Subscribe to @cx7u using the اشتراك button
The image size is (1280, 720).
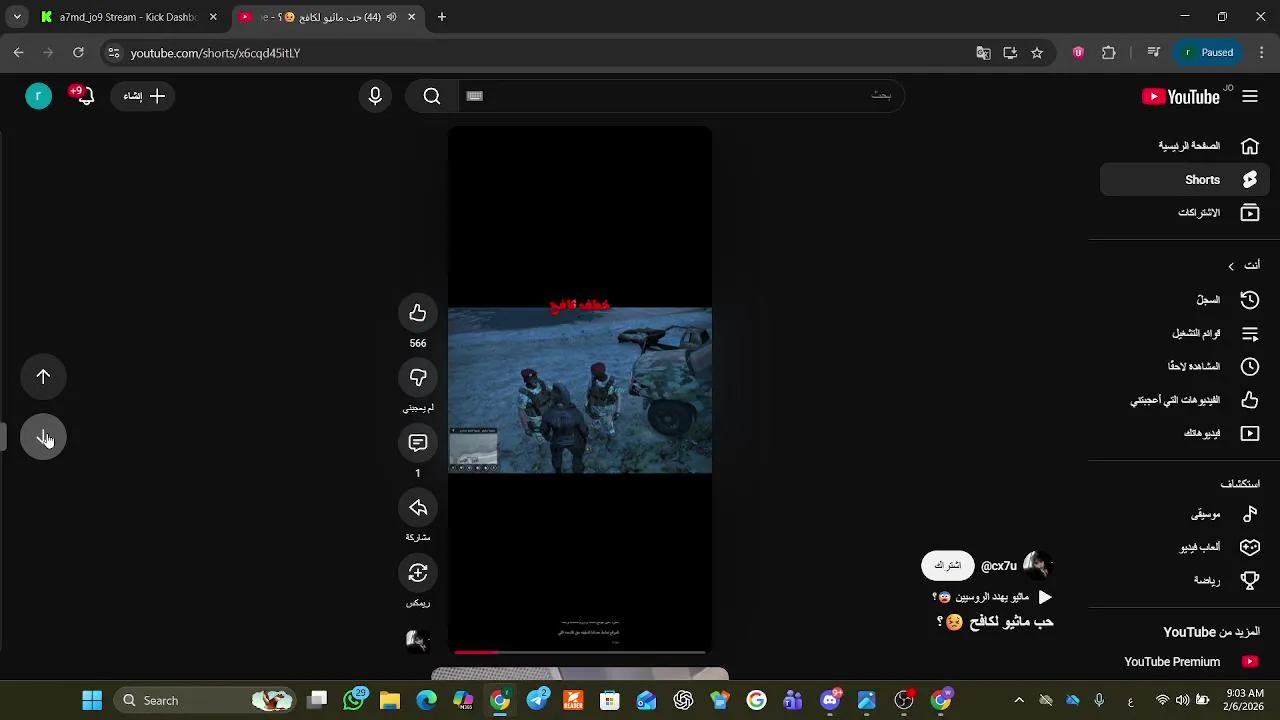point(947,566)
